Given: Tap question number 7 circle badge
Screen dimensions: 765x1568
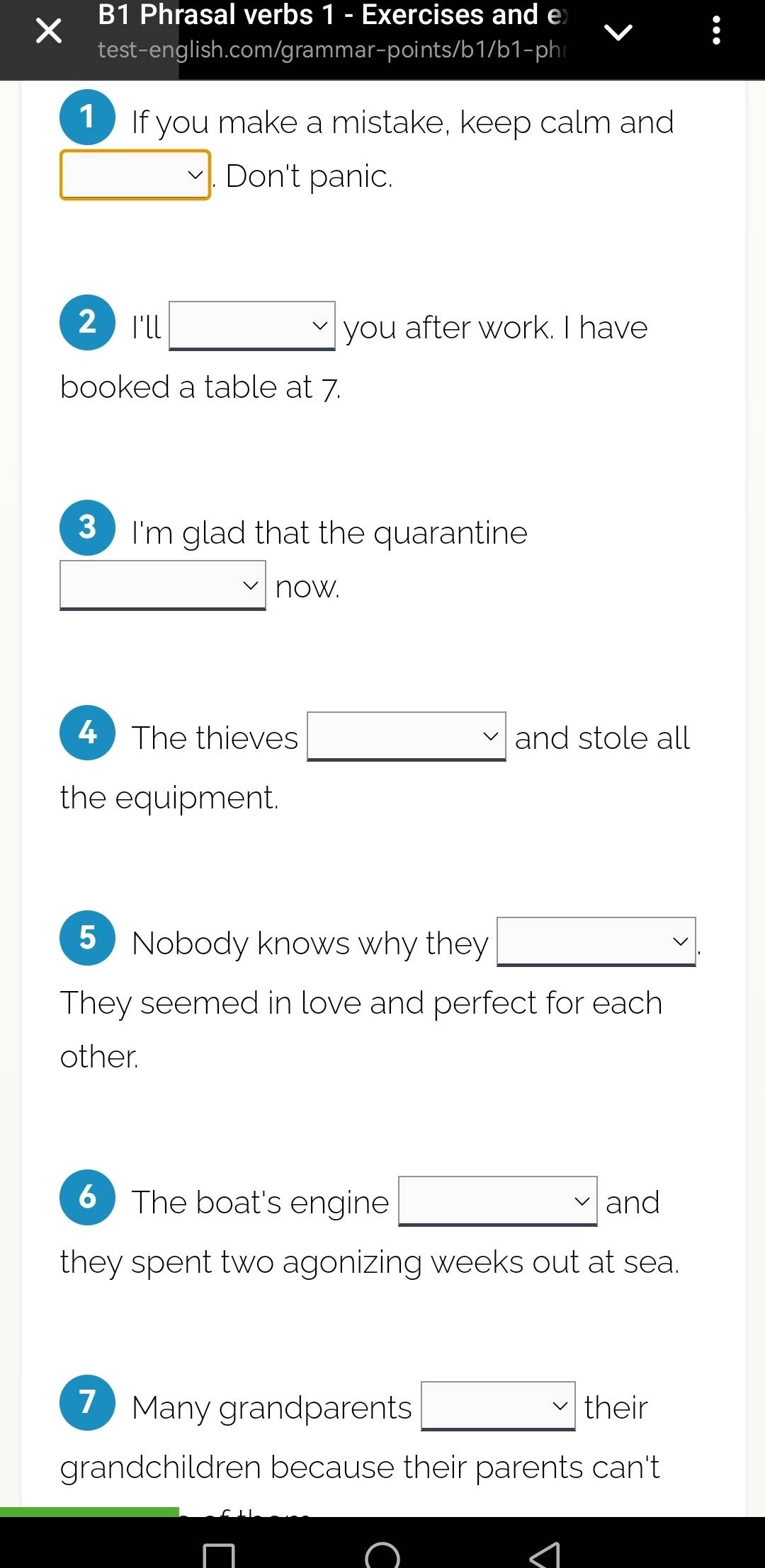Looking at the screenshot, I should point(87,1402).
